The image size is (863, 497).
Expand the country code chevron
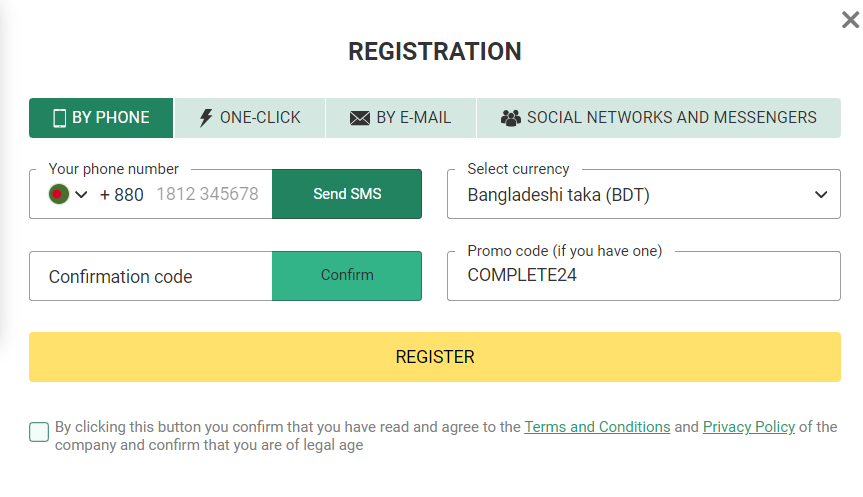point(81,194)
